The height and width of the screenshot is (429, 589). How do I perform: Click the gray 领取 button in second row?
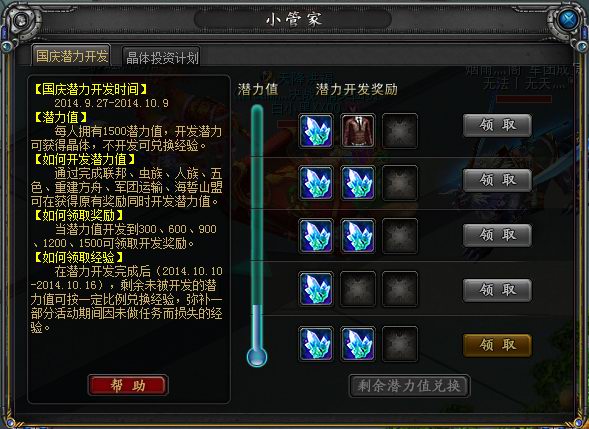coord(497,180)
